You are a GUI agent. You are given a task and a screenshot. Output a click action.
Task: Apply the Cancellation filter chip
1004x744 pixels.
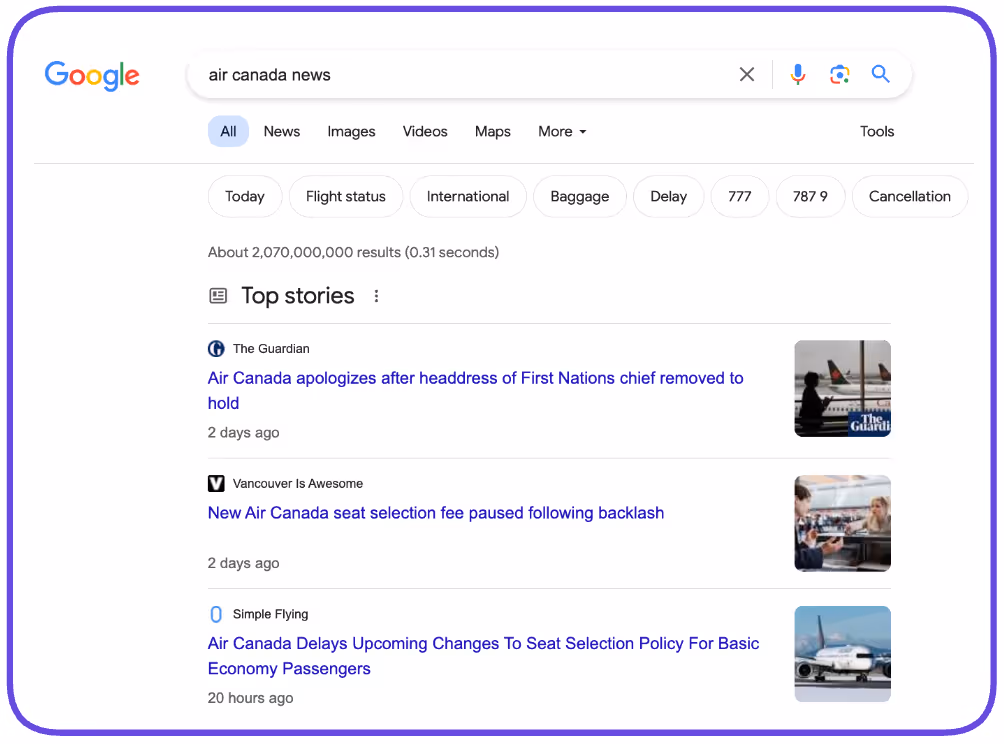(910, 197)
